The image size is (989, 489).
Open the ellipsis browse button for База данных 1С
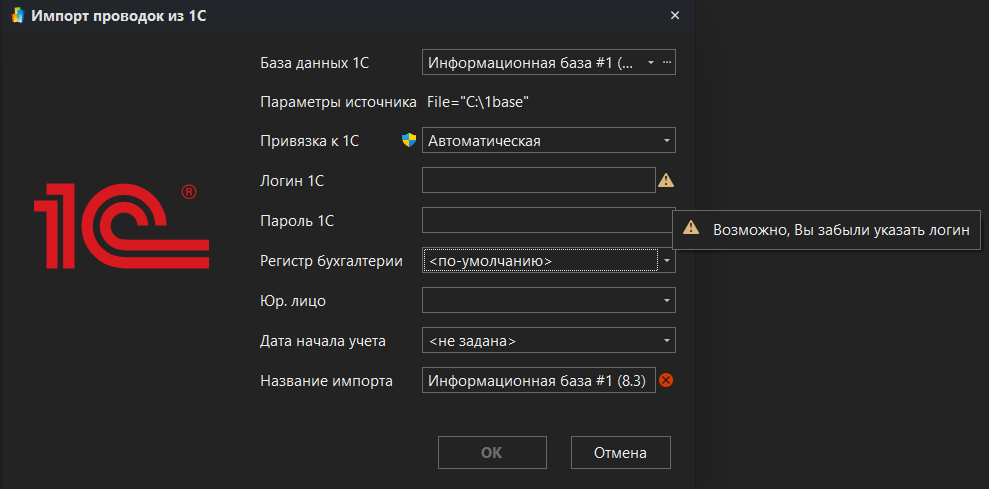pos(668,62)
